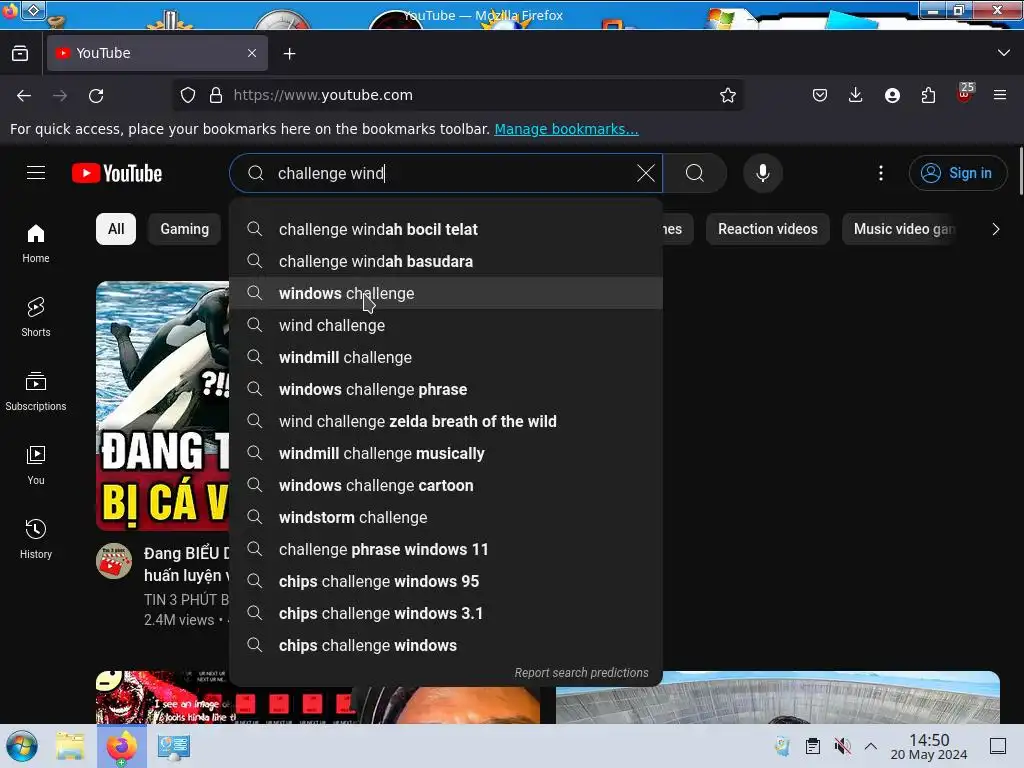Viewport: 1024px width, 768px height.
Task: Pick 'chips challenge windows 95' suggestion
Action: (x=446, y=581)
